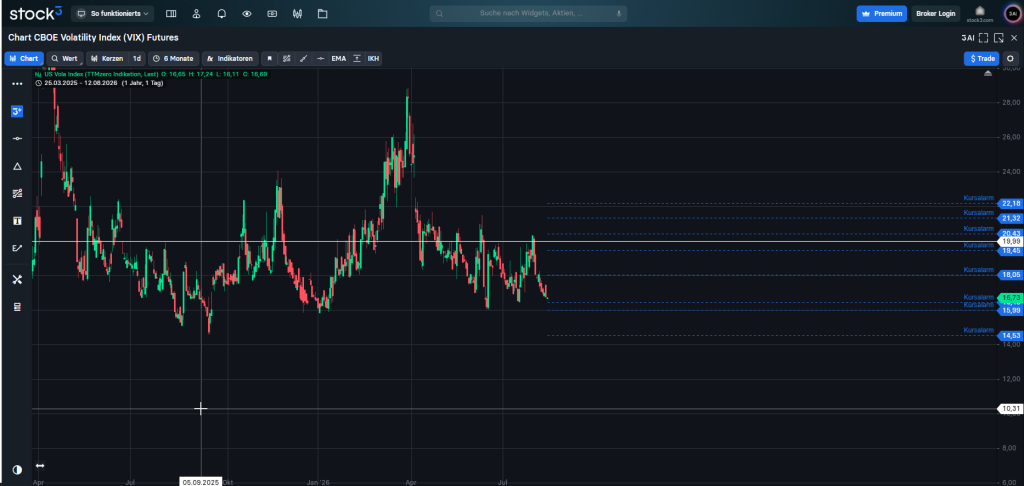The height and width of the screenshot is (486, 1024).
Task: Open the 'So funktionierts' dropdown
Action: [x=112, y=13]
